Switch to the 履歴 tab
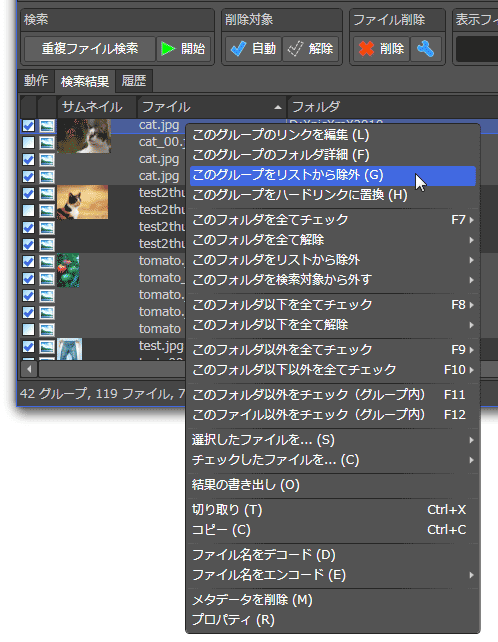The width and height of the screenshot is (498, 642). [134, 81]
